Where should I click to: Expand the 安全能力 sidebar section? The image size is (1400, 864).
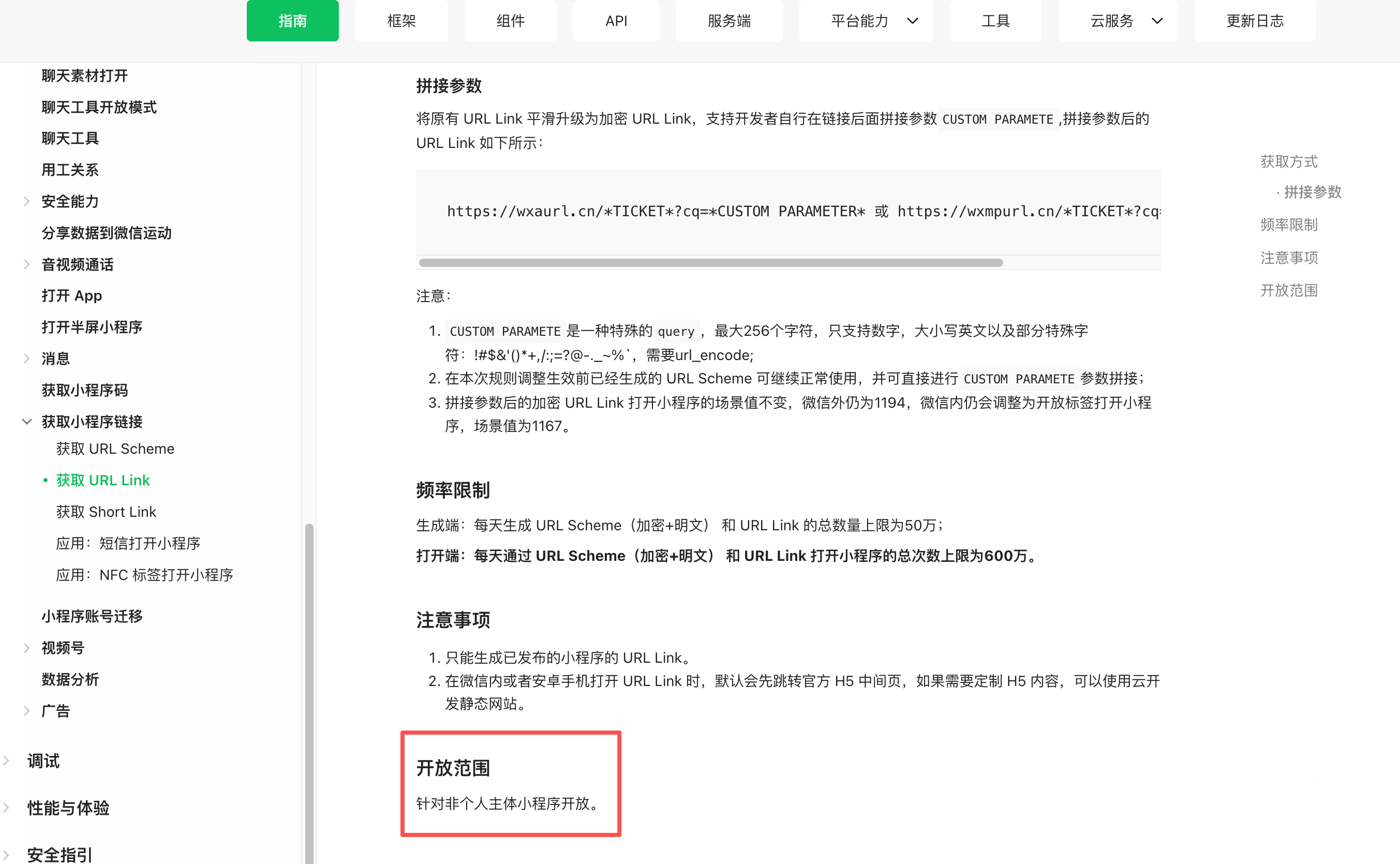point(26,201)
